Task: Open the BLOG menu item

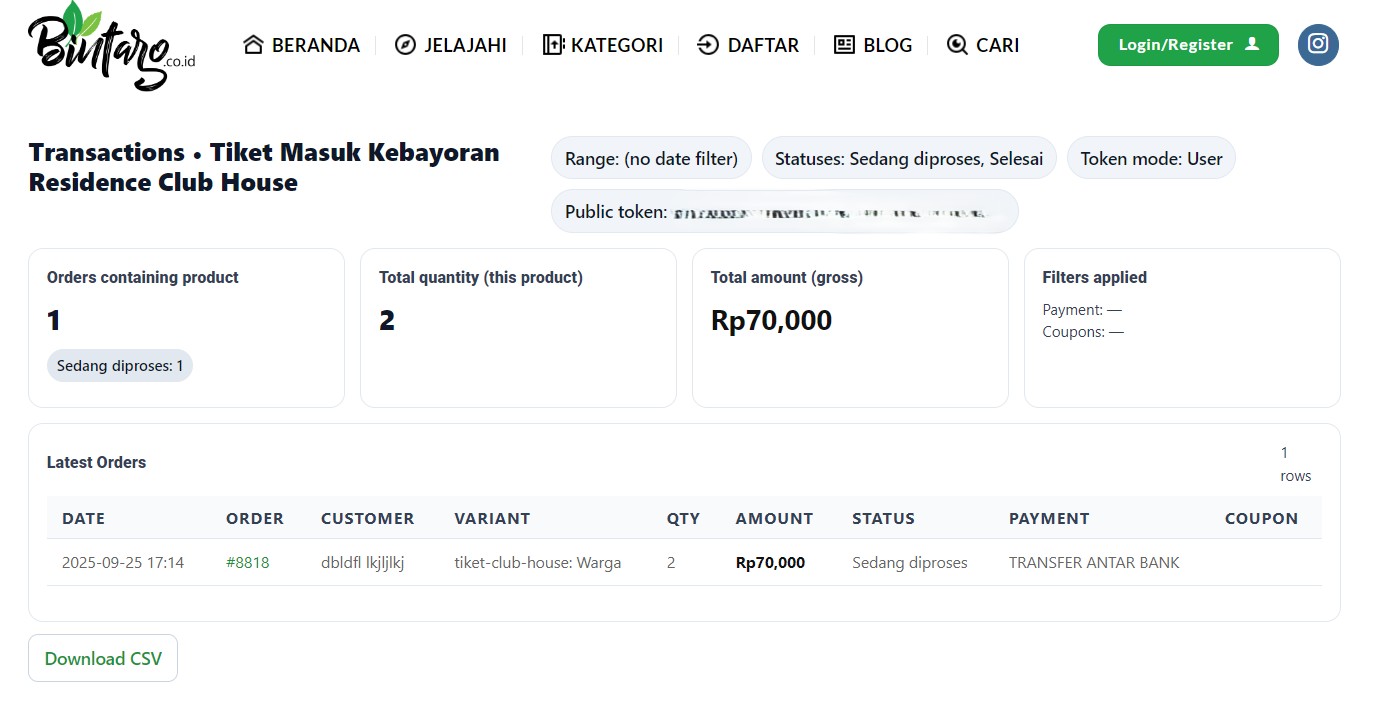Action: tap(888, 44)
